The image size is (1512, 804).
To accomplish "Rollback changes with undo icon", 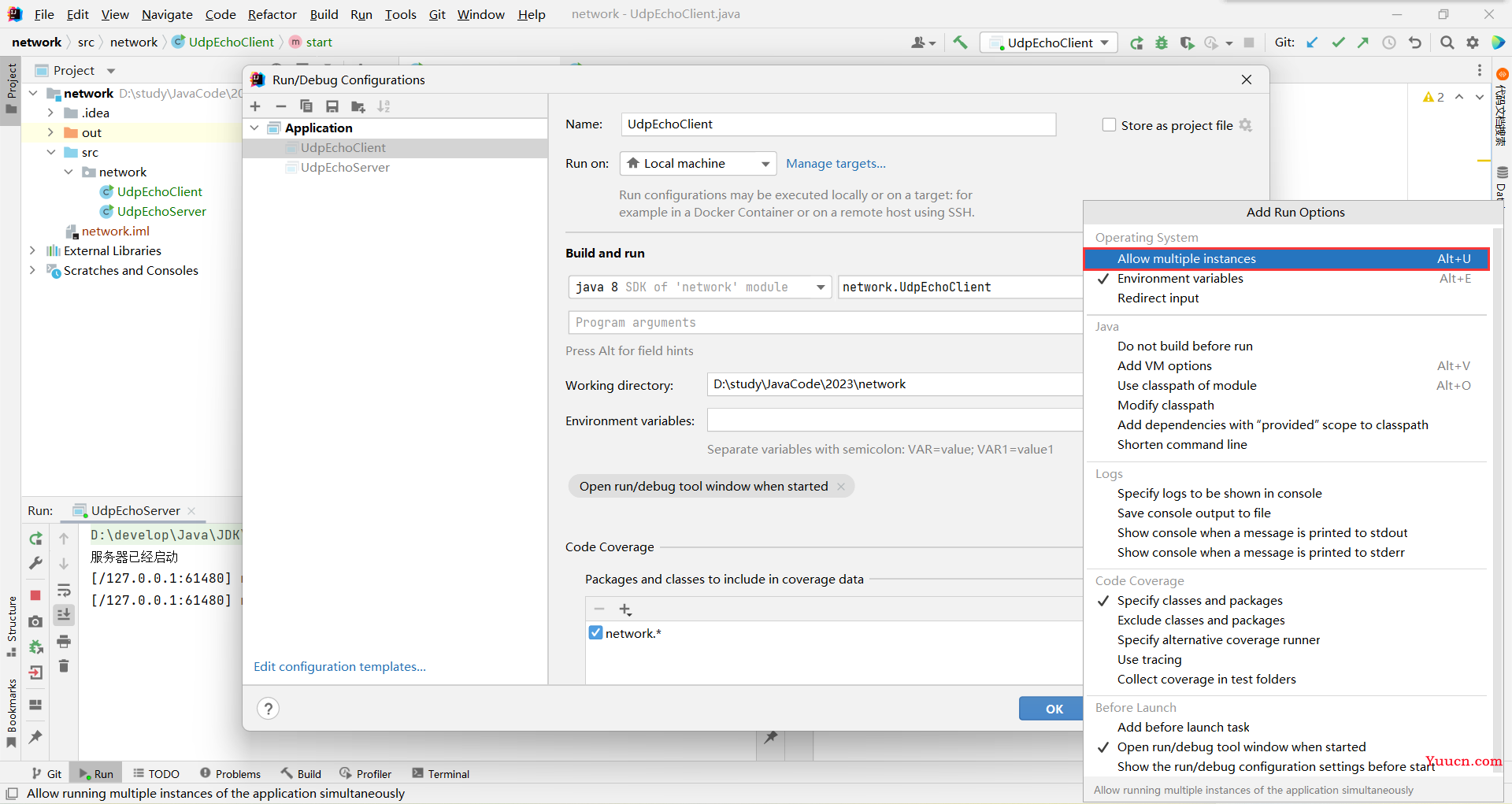I will (x=1415, y=43).
